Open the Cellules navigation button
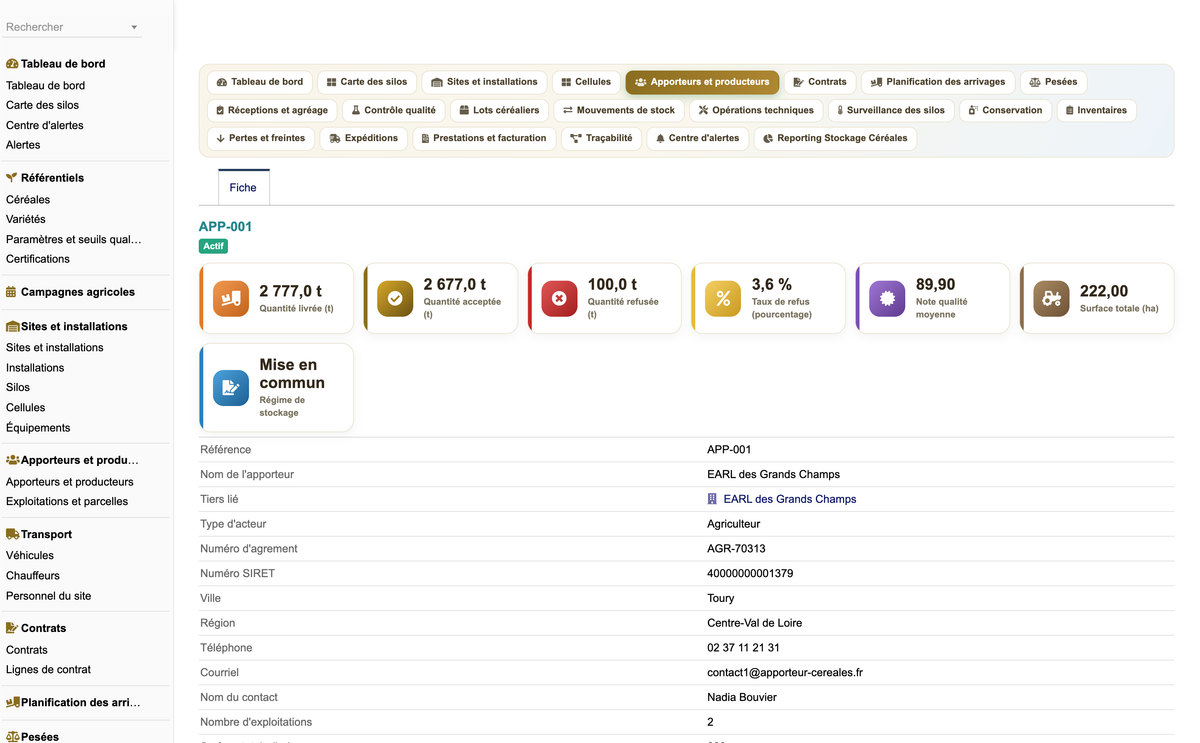The width and height of the screenshot is (1200, 743). tap(586, 82)
